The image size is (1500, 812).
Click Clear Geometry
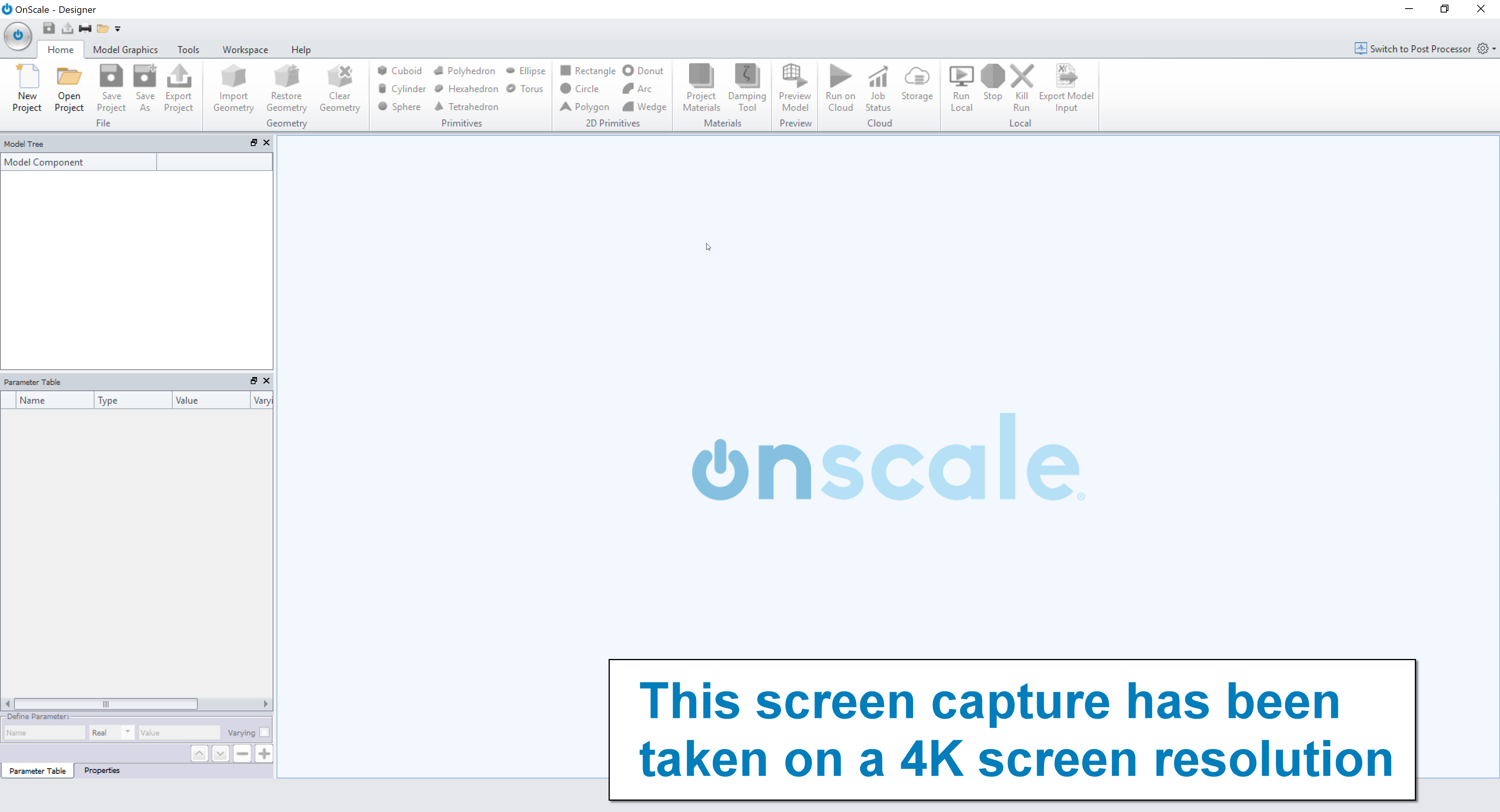pos(339,88)
